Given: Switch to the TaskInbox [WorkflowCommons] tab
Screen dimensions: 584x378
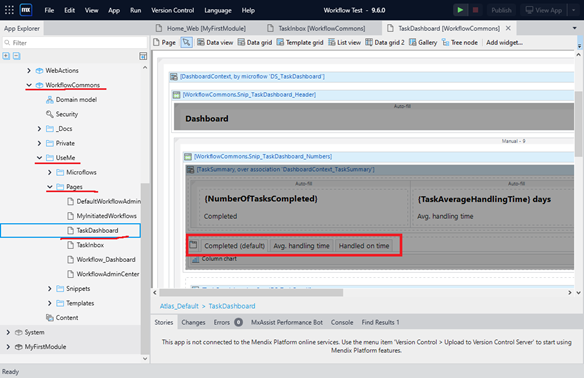Looking at the screenshot, I should (x=317, y=28).
